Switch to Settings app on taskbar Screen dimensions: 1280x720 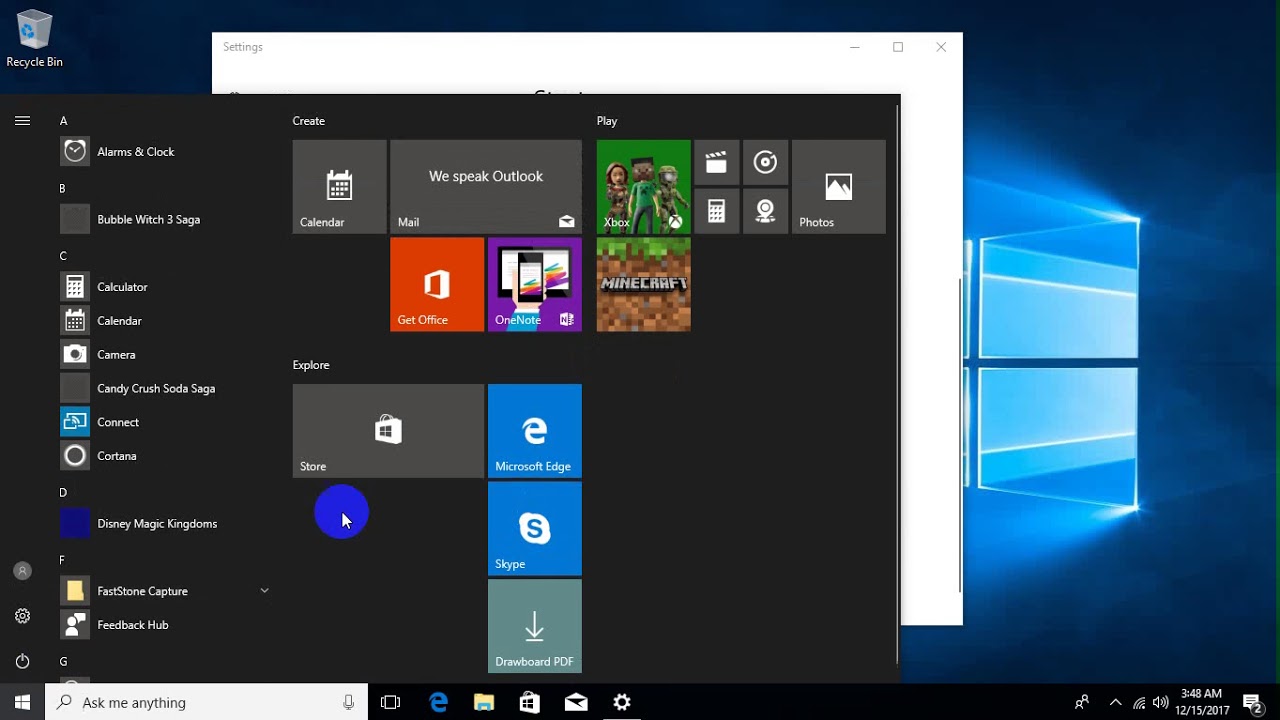click(622, 702)
